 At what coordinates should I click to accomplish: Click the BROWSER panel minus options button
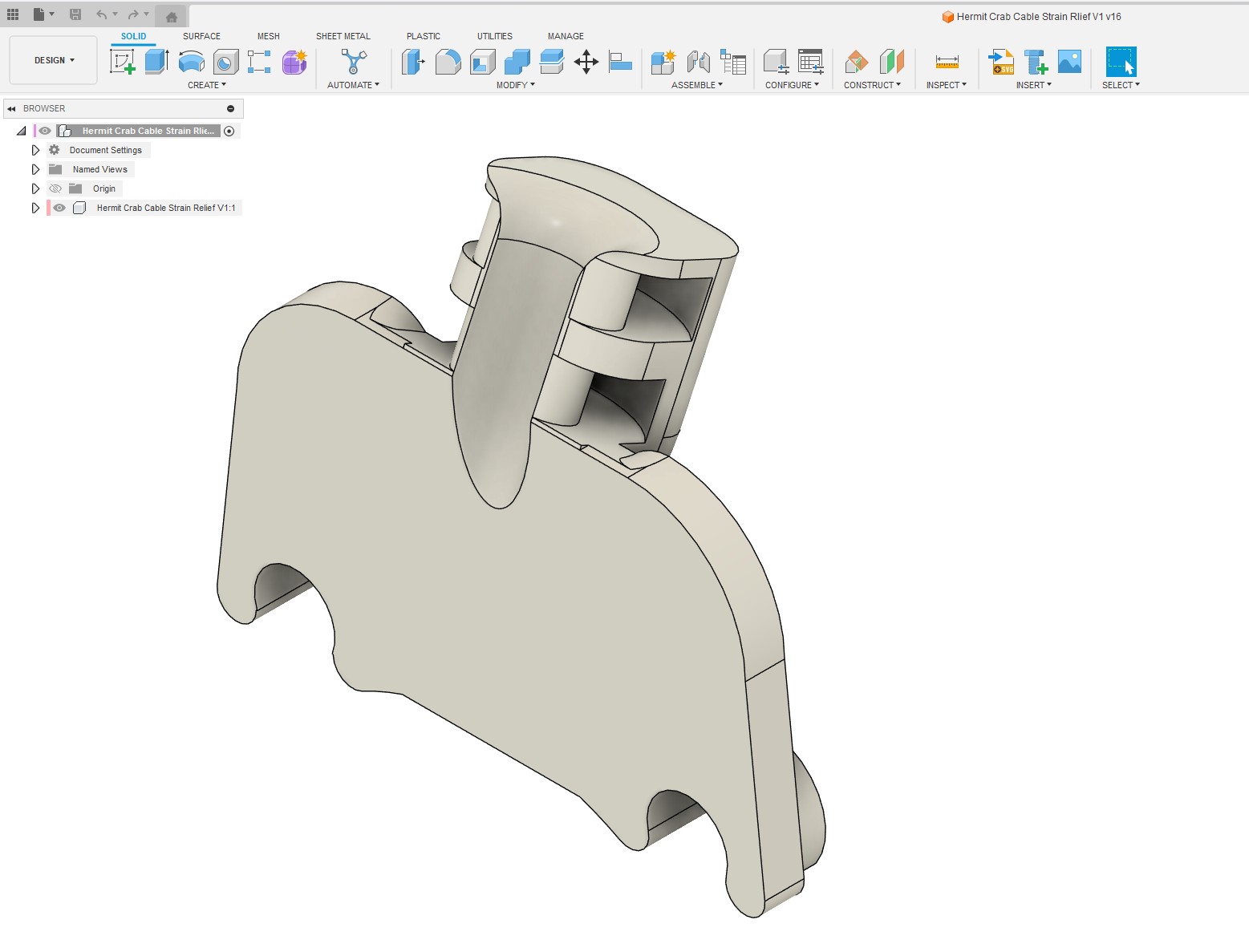pos(230,108)
